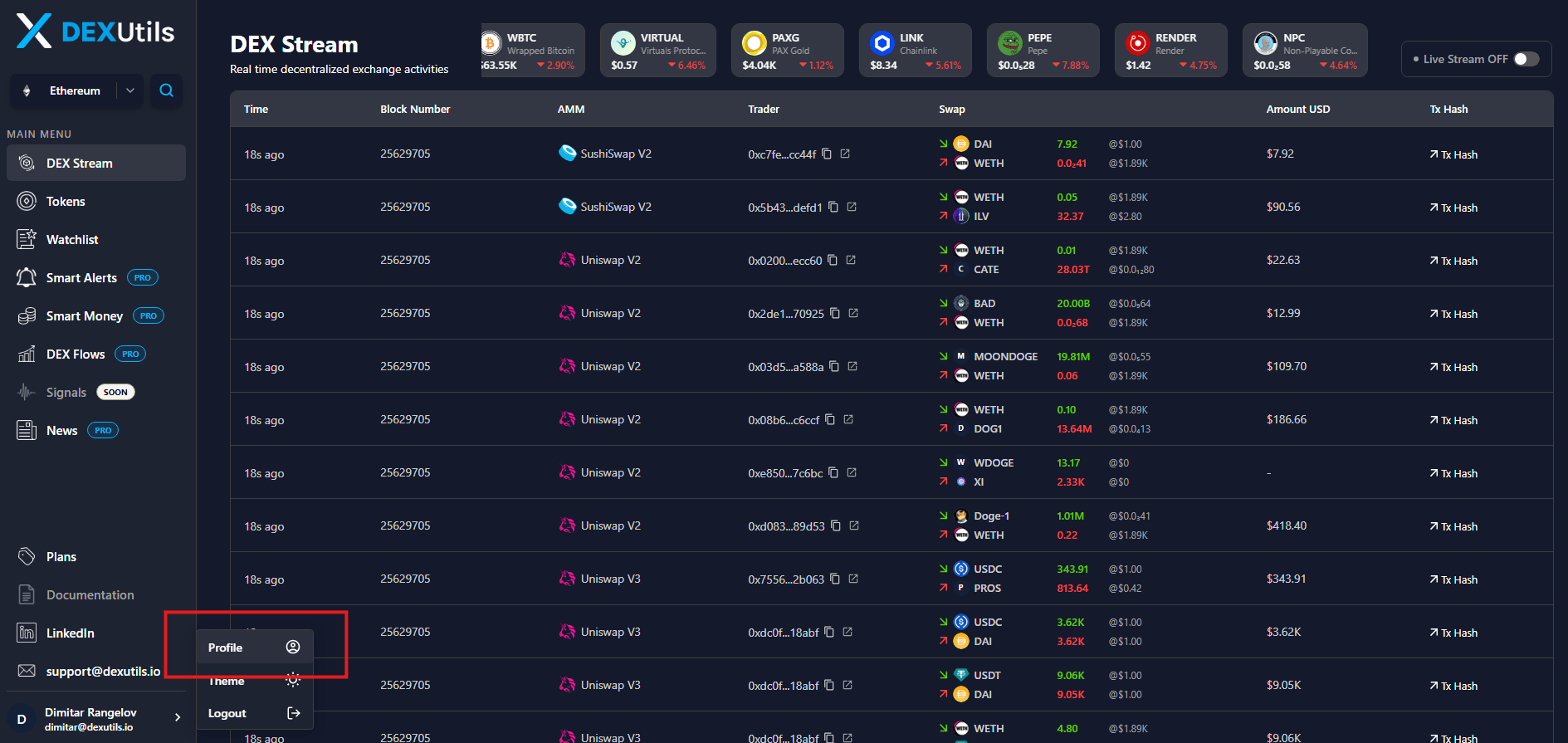Copy trader address 0x5b43...defd1
Image resolution: width=1568 pixels, height=743 pixels.
(833, 207)
